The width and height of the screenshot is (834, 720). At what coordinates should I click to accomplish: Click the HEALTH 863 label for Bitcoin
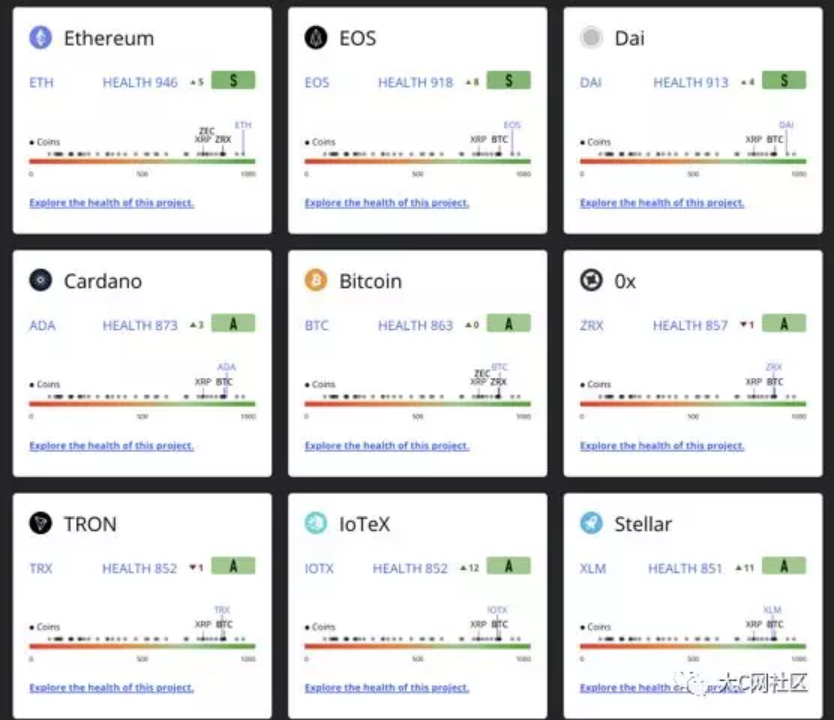415,325
